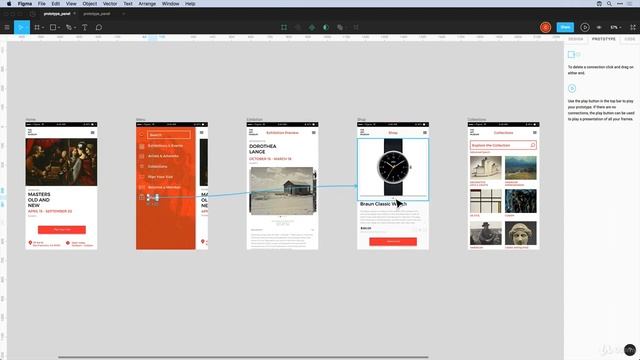The height and width of the screenshot is (360, 640).
Task: Select the DOROTHEA LANGE heading text
Action: point(263,149)
